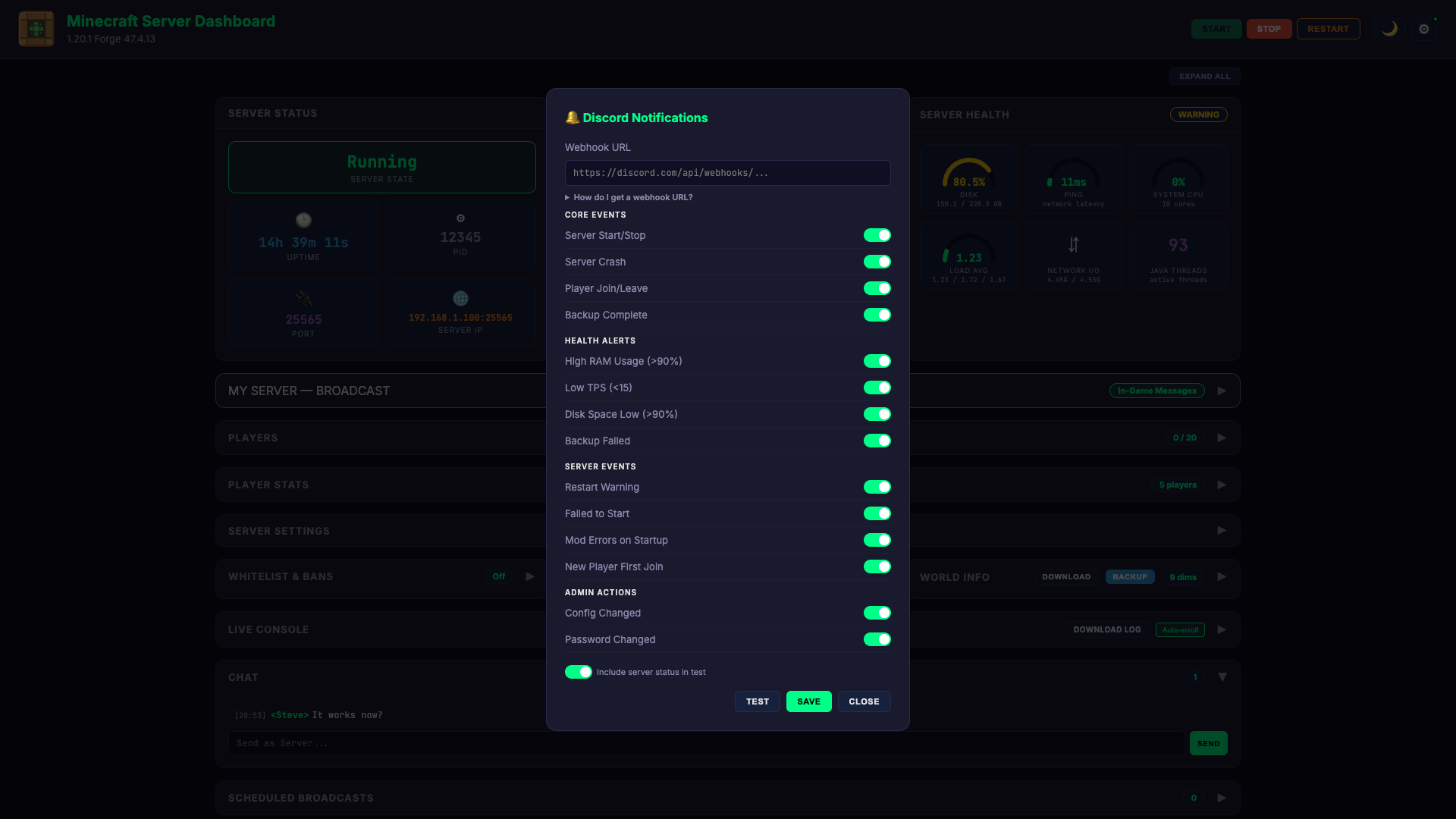The width and height of the screenshot is (1456, 819).
Task: Save the Discord notification settings
Action: point(808,701)
